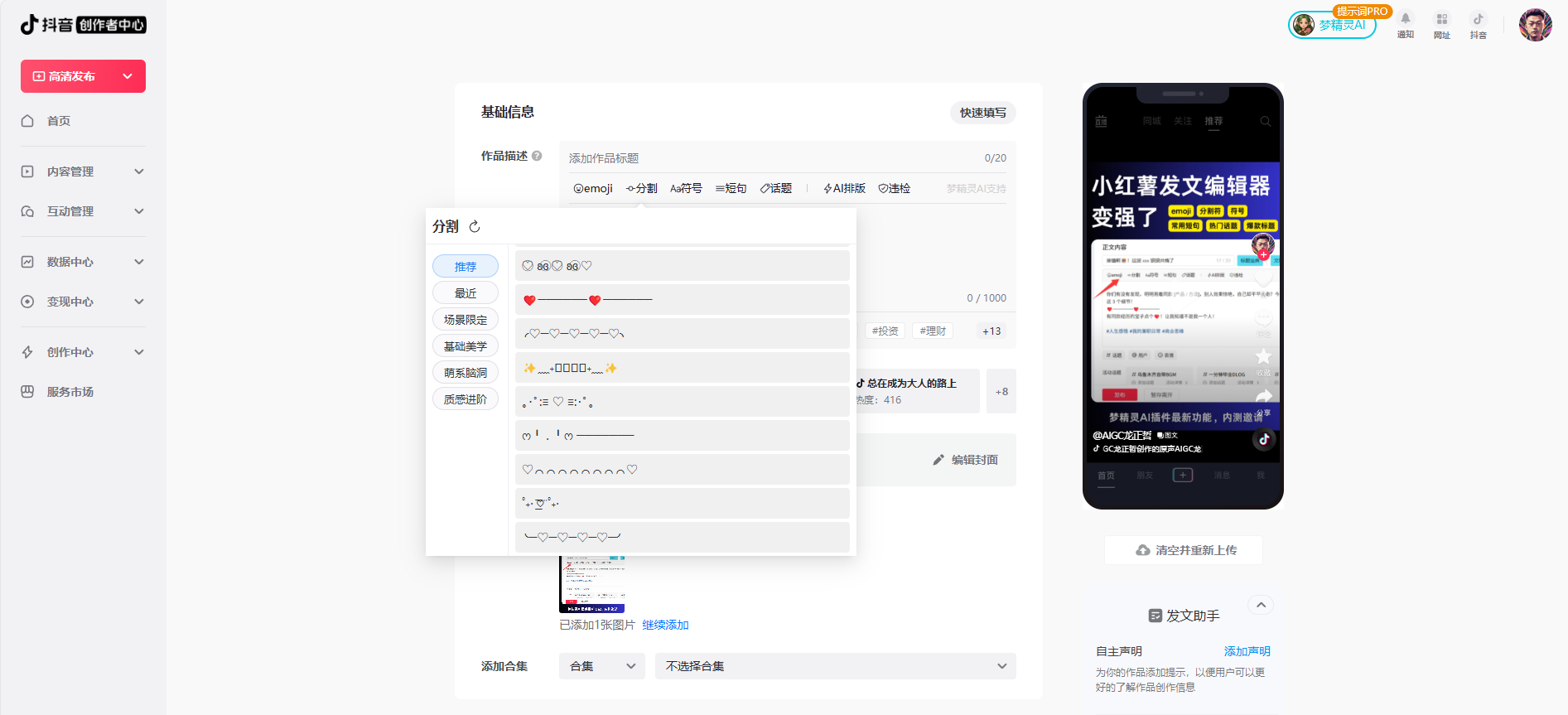The width and height of the screenshot is (1568, 715).
Task: Insert the sparkle squares divider
Action: (683, 368)
